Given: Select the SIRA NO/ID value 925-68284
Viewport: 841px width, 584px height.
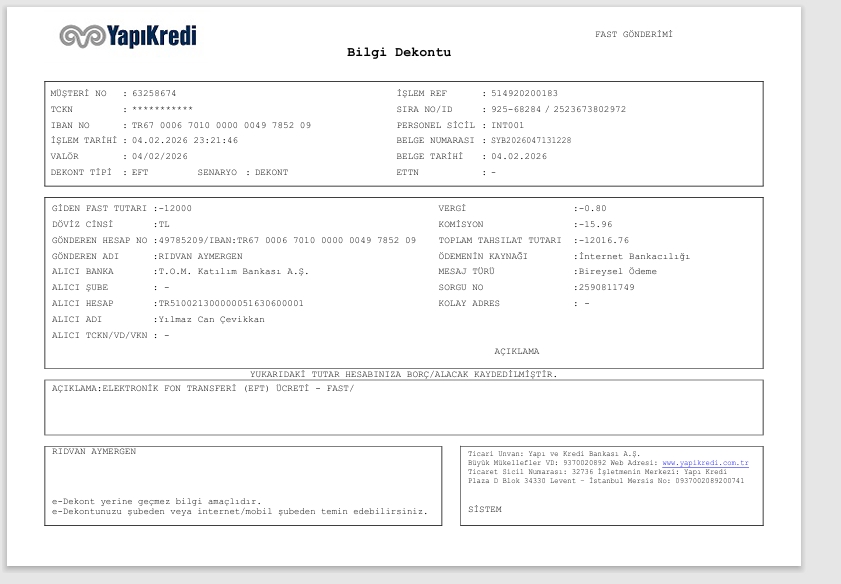Looking at the screenshot, I should click(x=516, y=109).
